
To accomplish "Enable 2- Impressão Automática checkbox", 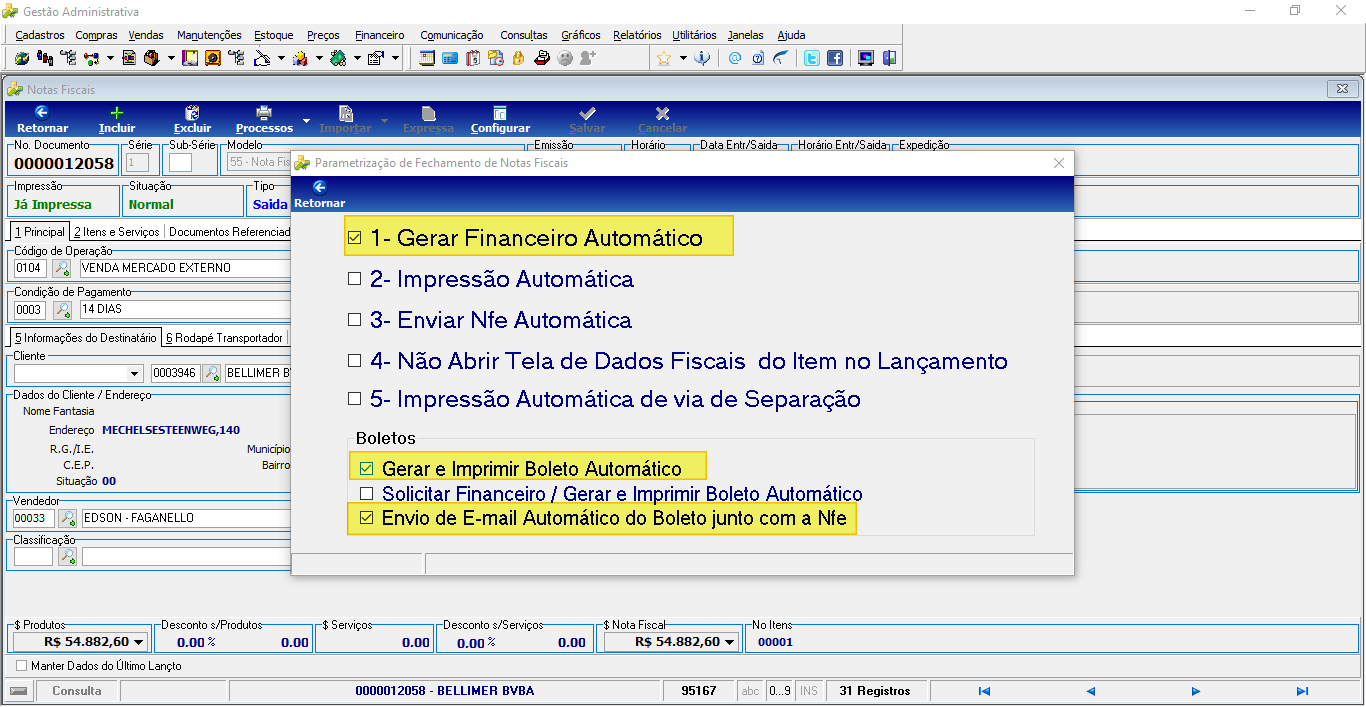I will coord(354,280).
